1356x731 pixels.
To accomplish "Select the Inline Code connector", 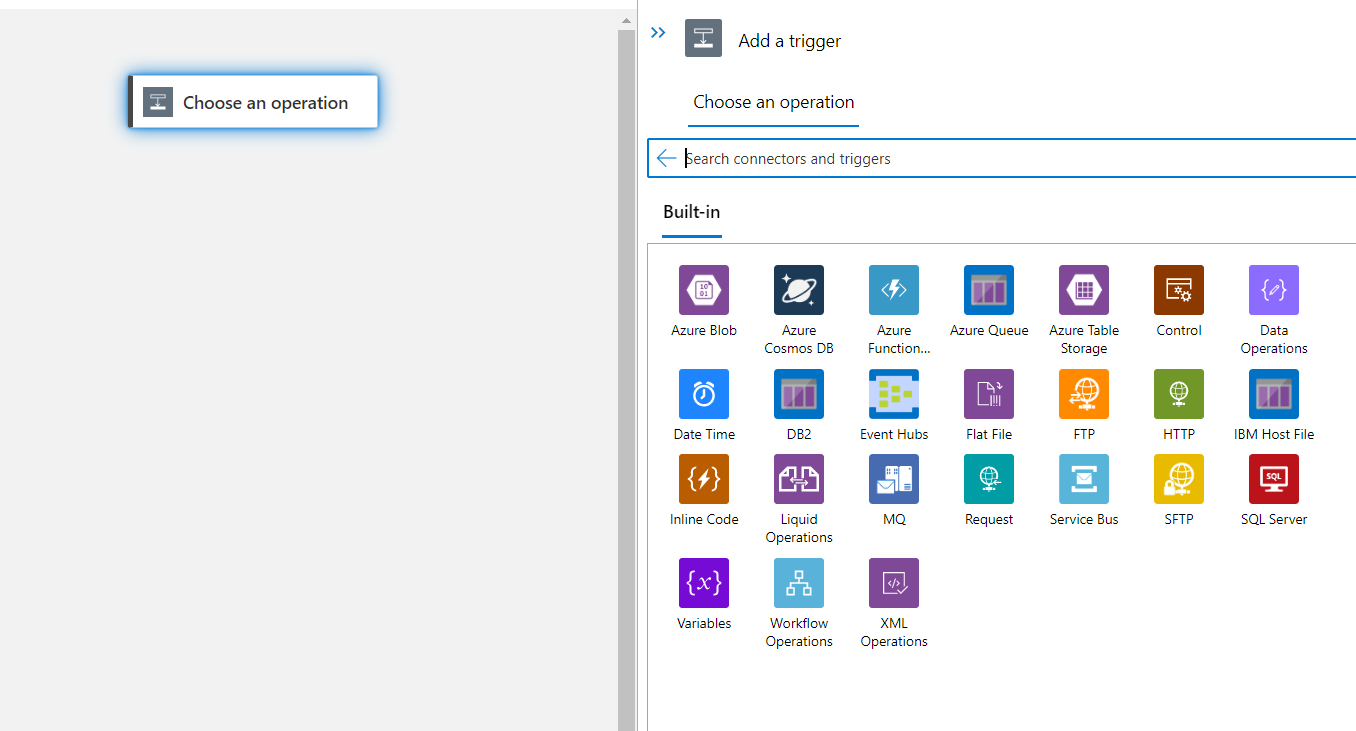I will click(704, 479).
